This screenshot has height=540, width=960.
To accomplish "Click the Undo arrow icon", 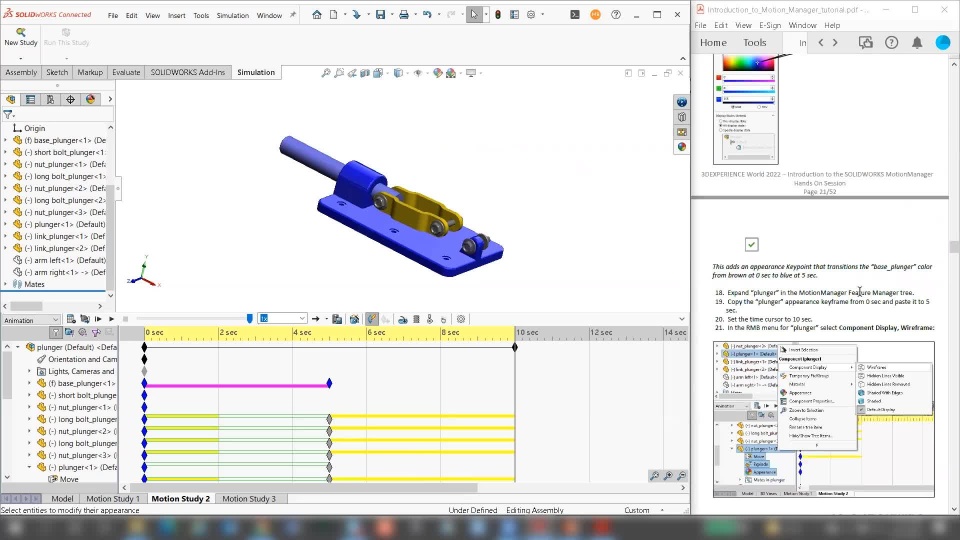I will 427,15.
